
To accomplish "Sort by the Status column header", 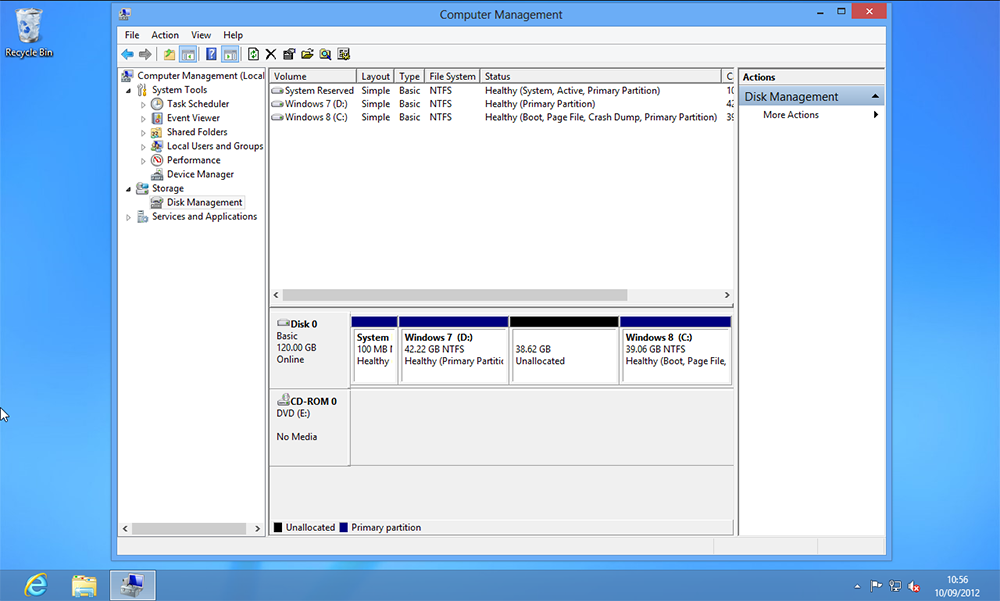I will click(x=600, y=77).
